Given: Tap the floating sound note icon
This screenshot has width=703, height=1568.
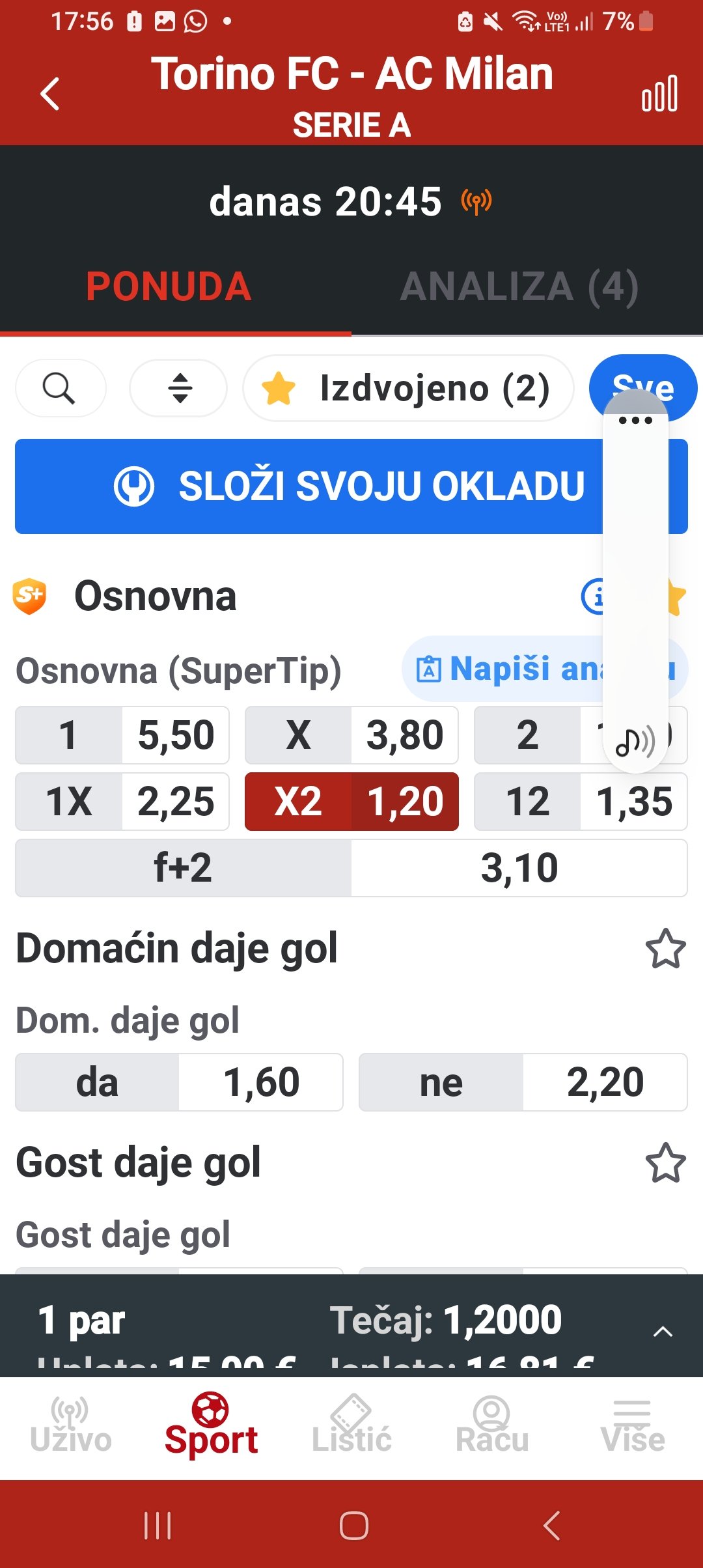Looking at the screenshot, I should [x=635, y=742].
